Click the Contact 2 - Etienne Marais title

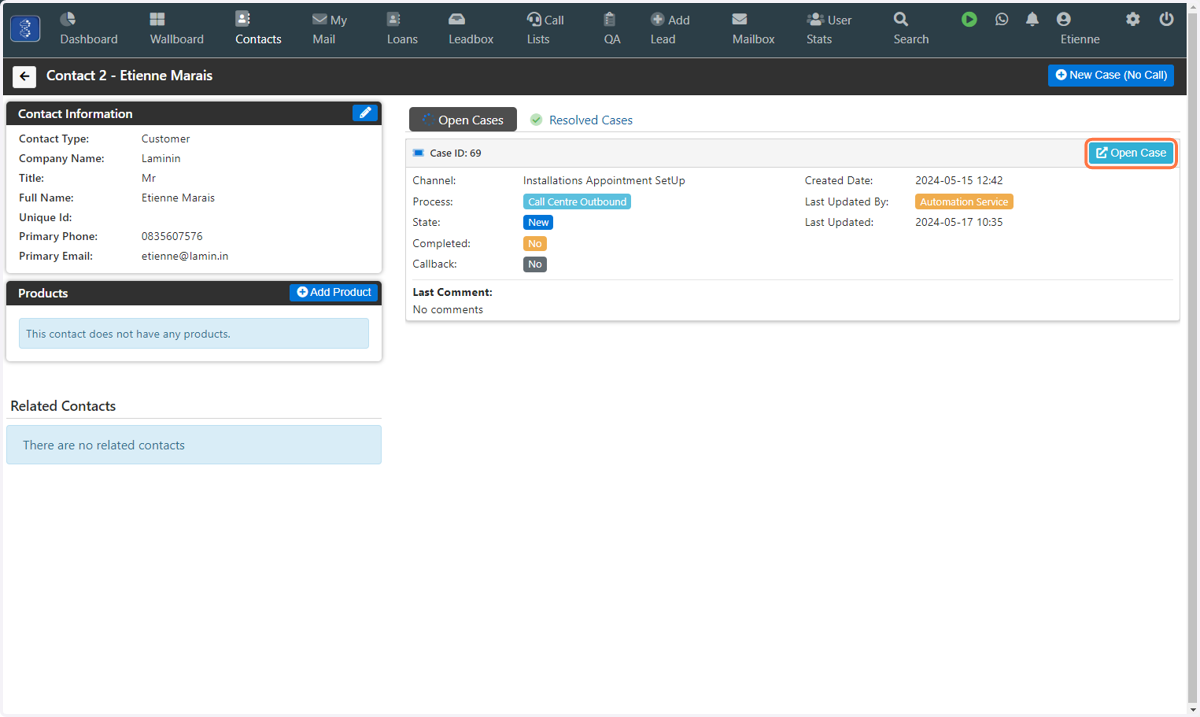(129, 76)
